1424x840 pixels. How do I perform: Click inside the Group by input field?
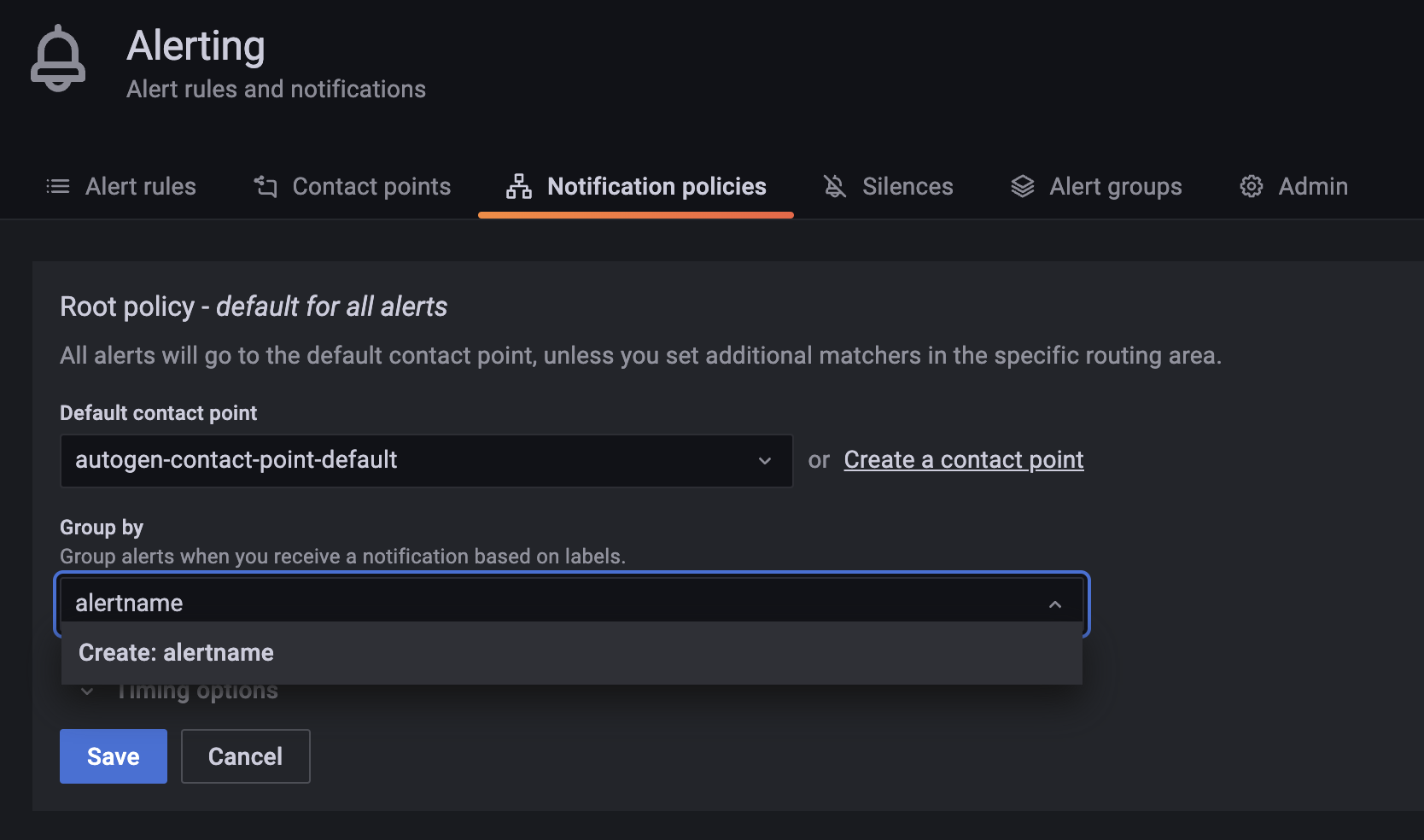(x=512, y=603)
